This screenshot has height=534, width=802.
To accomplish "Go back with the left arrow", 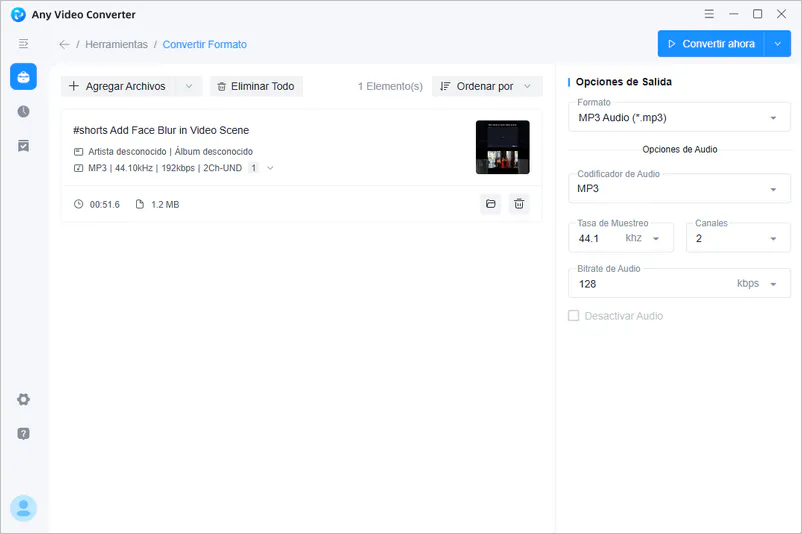I will [64, 44].
